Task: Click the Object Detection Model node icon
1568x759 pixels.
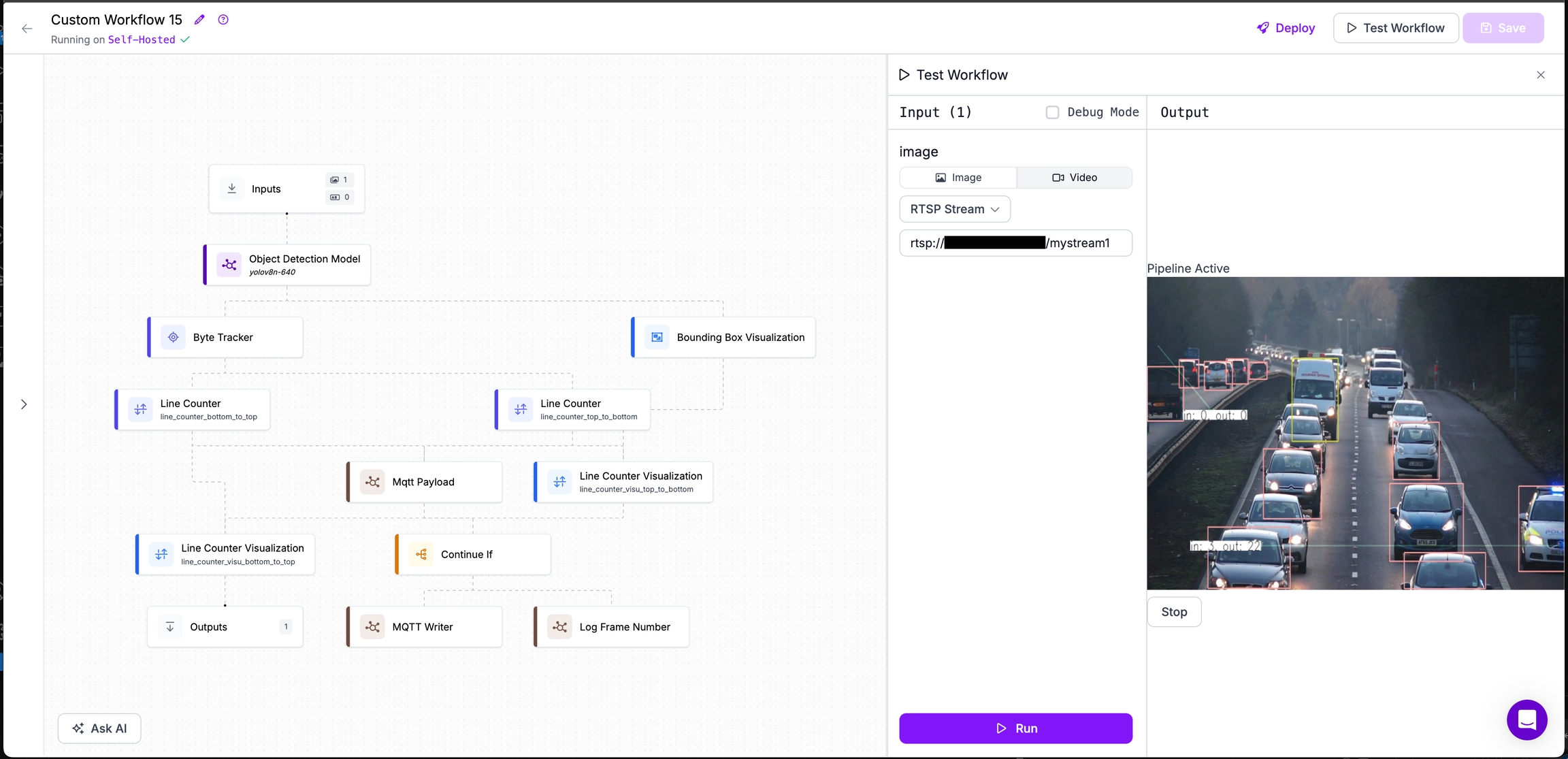Action: pos(229,265)
